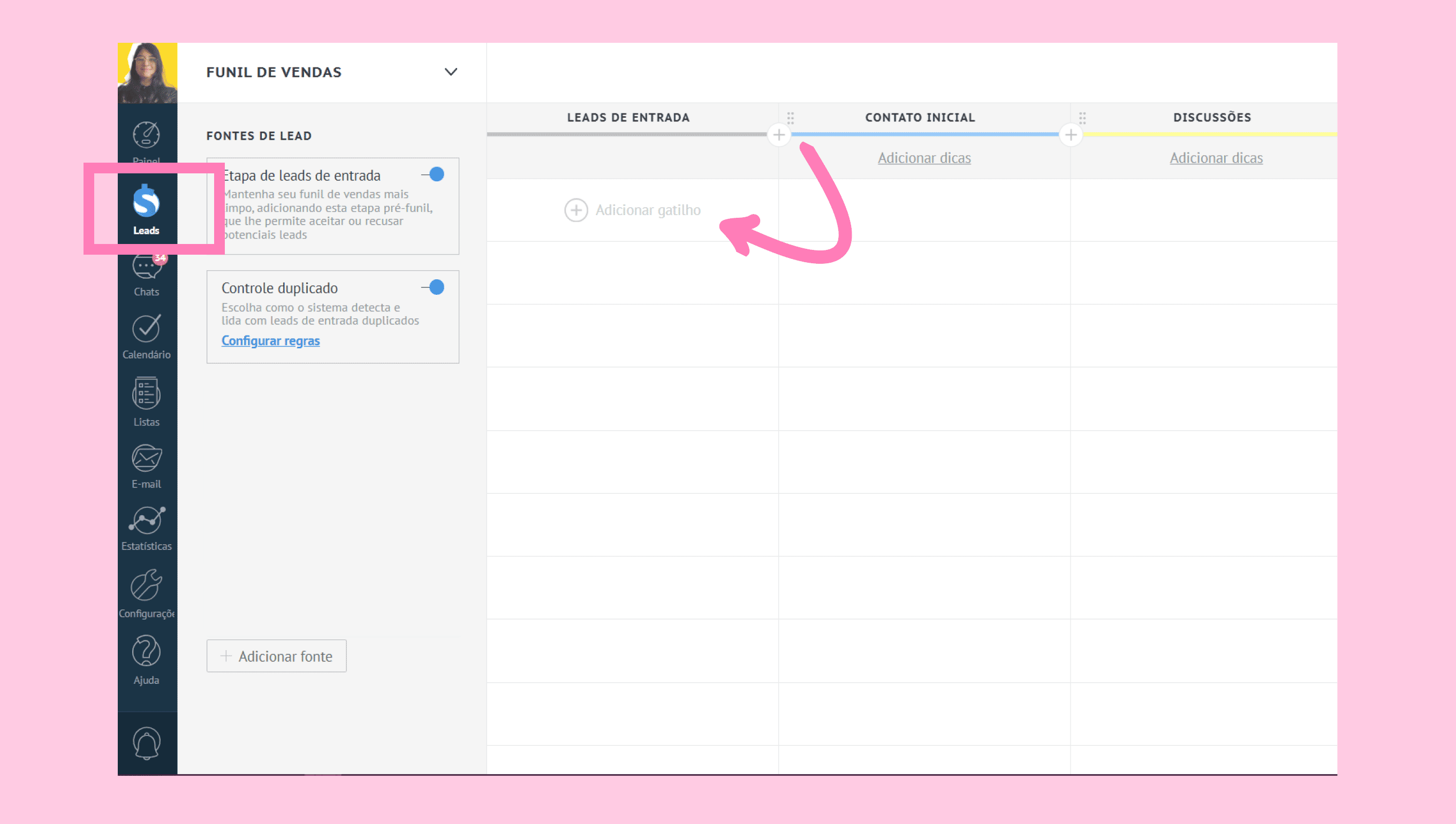Click the Etapa de leads de entrada title
The image size is (1456, 824).
(302, 176)
